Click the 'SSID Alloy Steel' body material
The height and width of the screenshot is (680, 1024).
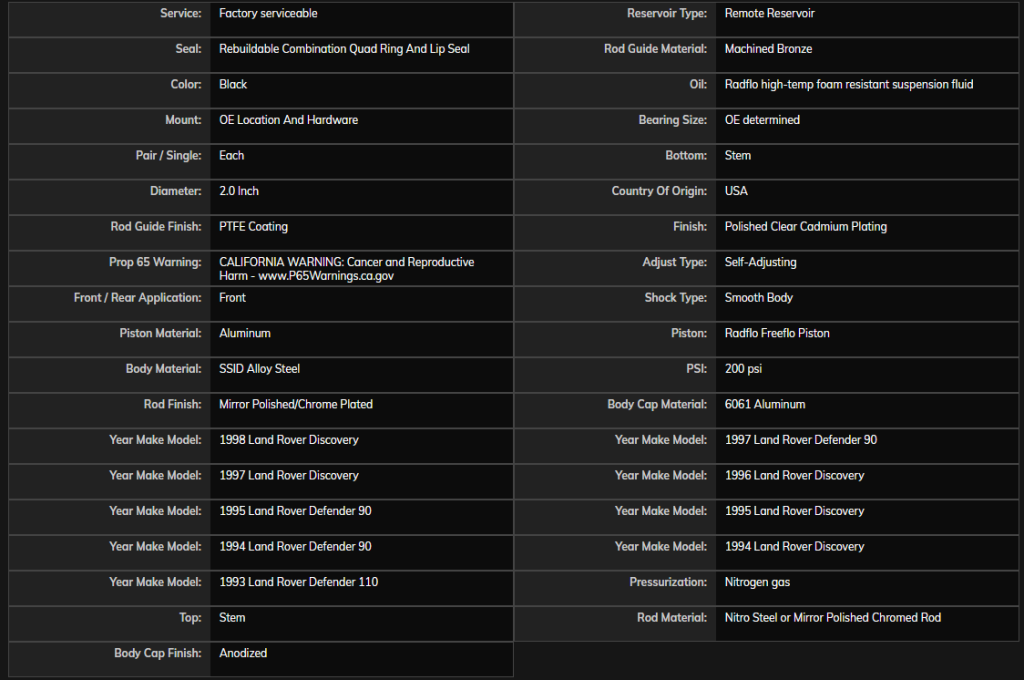[x=259, y=368]
